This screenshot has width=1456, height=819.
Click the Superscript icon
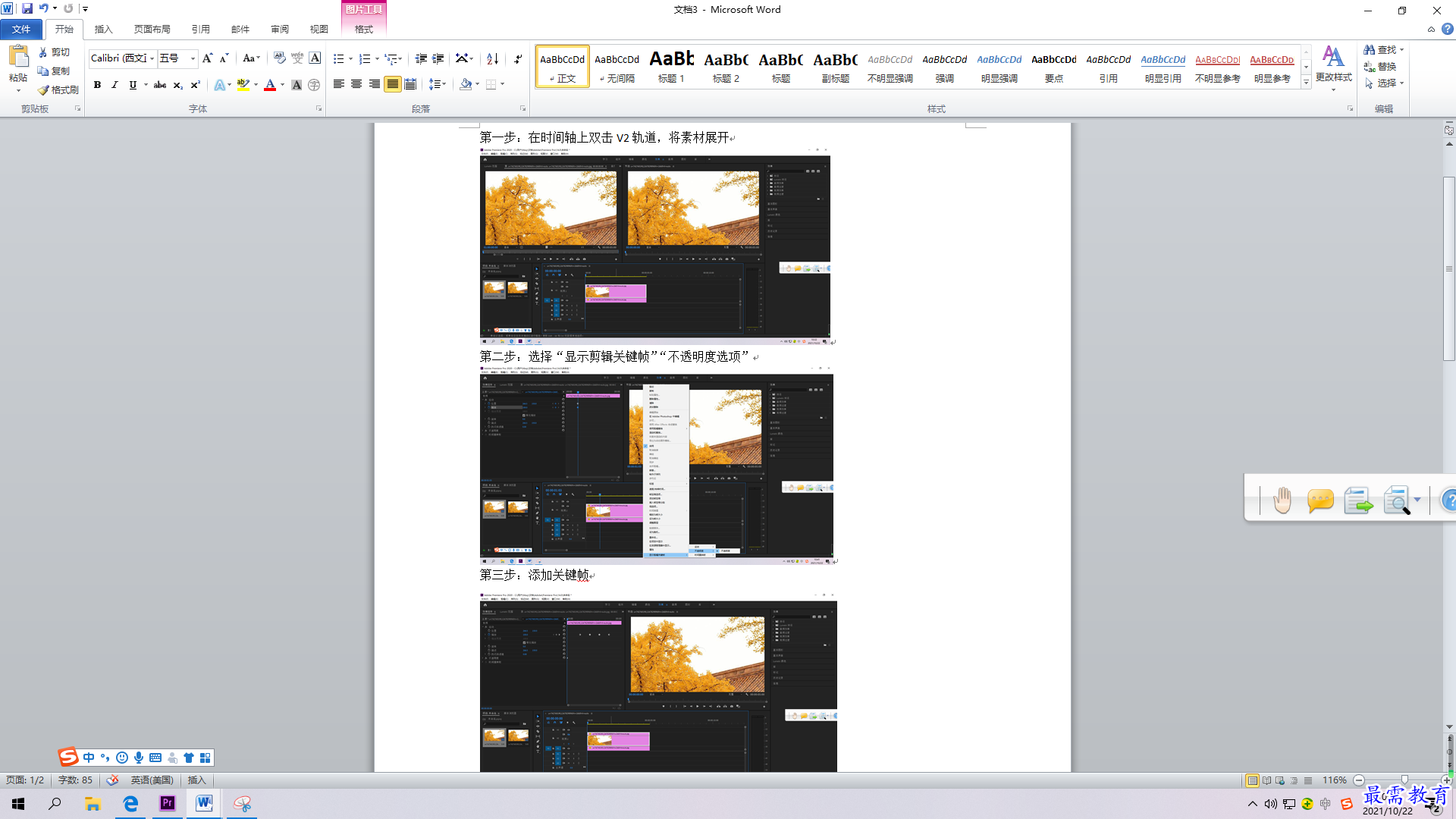coord(195,85)
